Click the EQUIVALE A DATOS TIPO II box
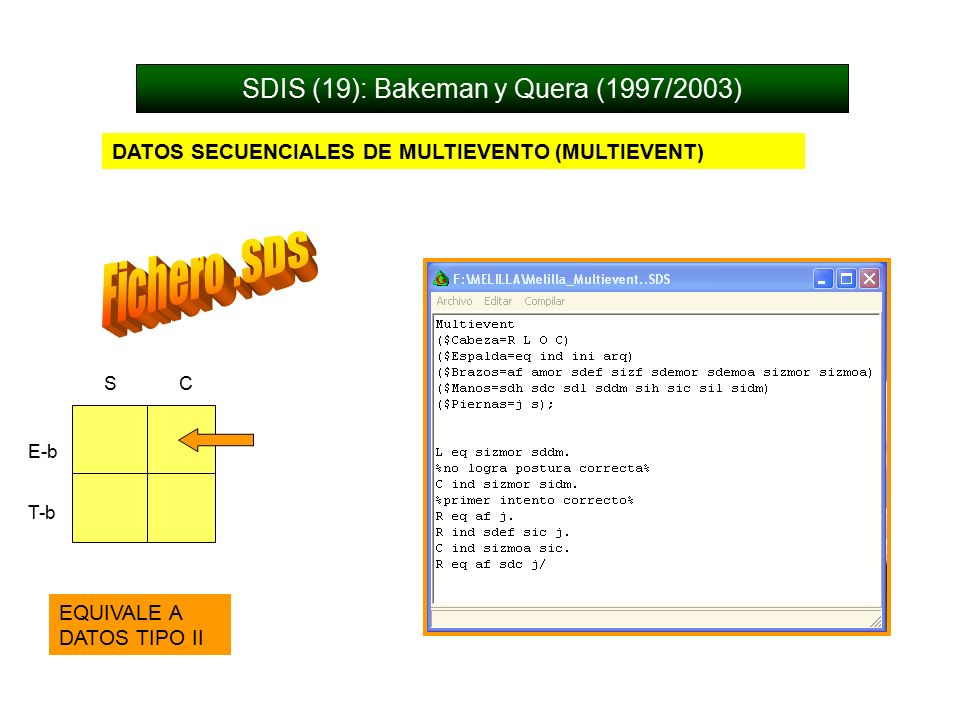Image resolution: width=960 pixels, height=720 pixels. [140, 624]
